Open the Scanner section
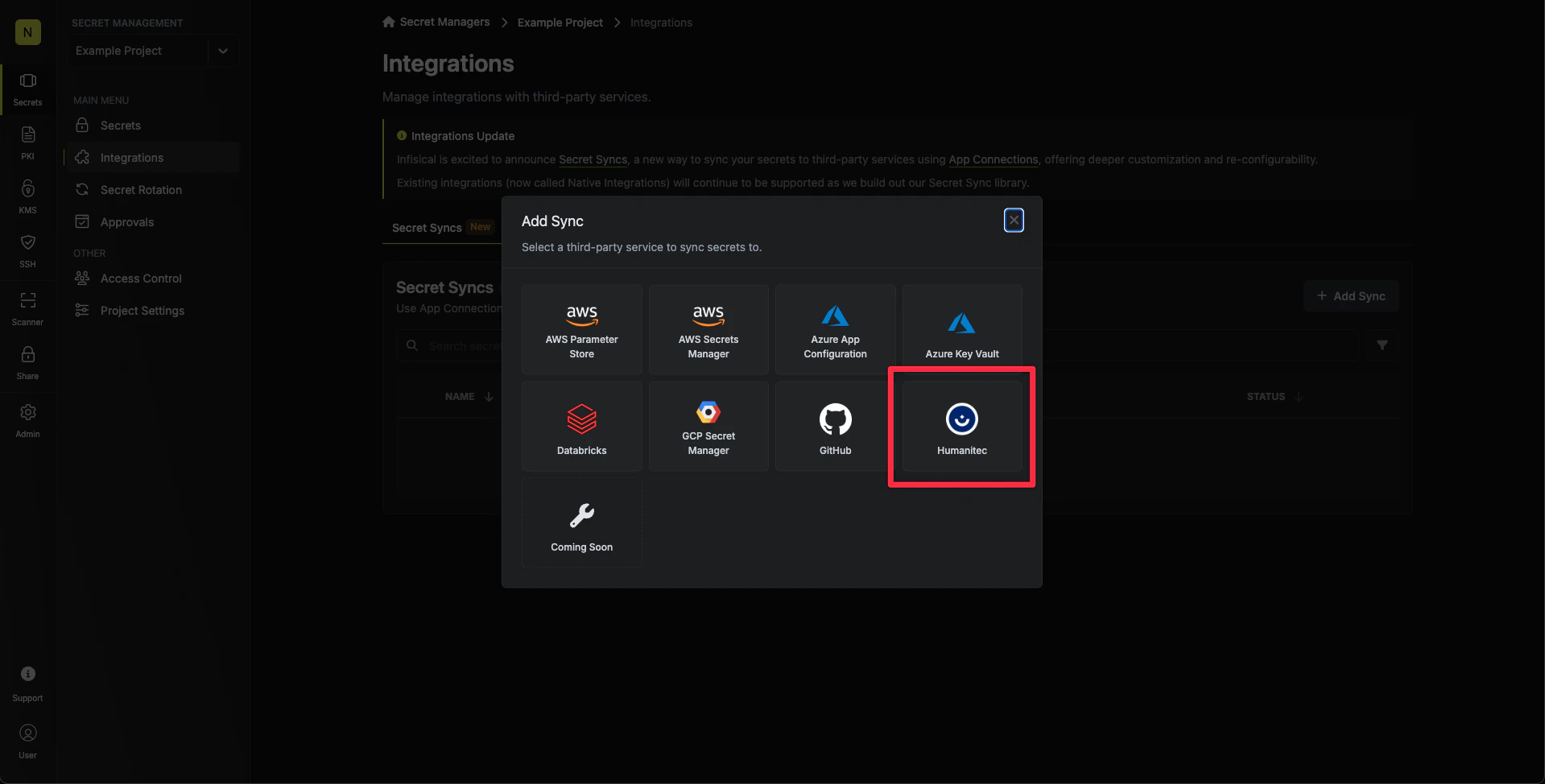Image resolution: width=1545 pixels, height=784 pixels. point(28,309)
